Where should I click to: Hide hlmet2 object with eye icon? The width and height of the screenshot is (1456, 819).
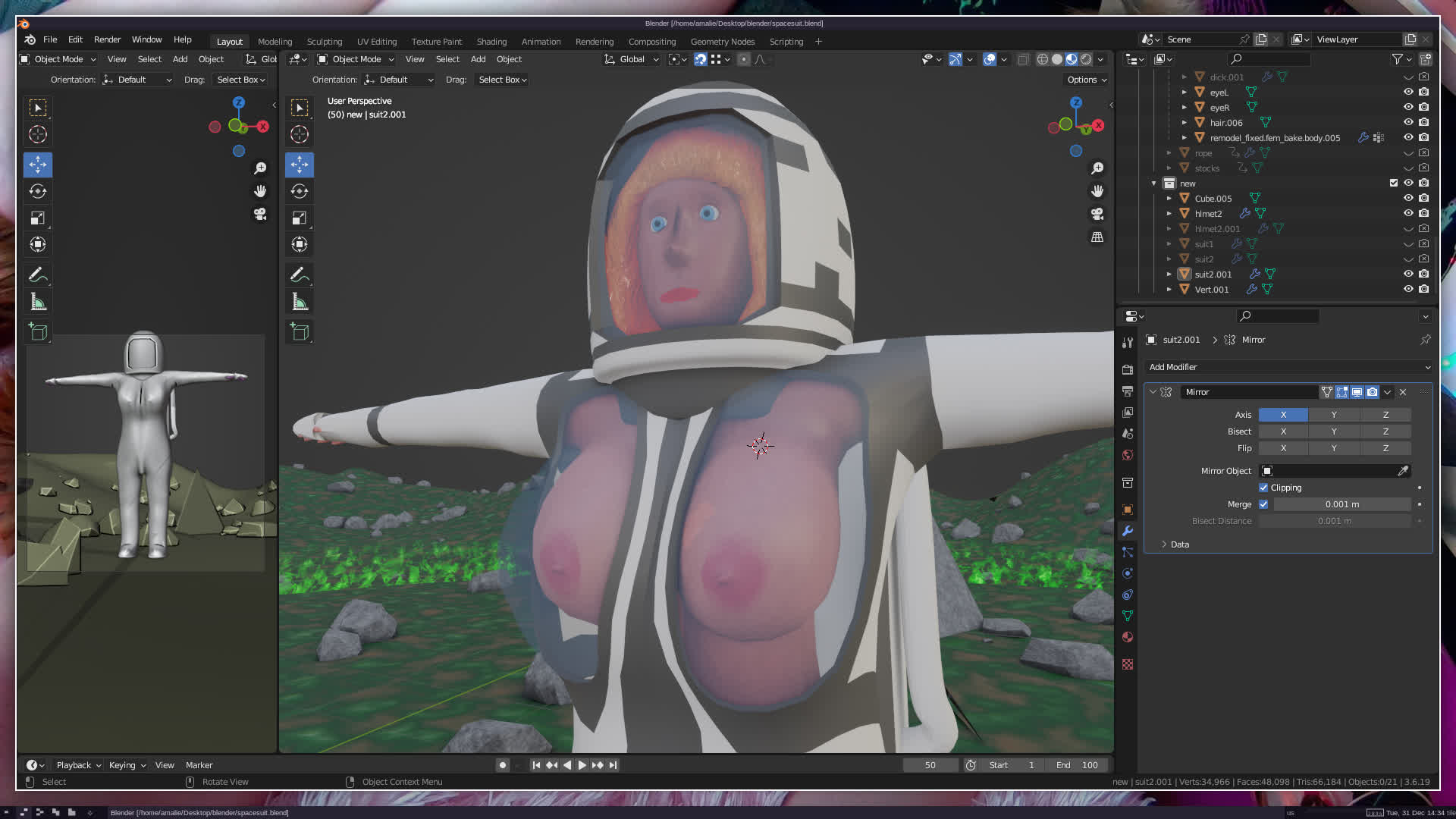1408,213
